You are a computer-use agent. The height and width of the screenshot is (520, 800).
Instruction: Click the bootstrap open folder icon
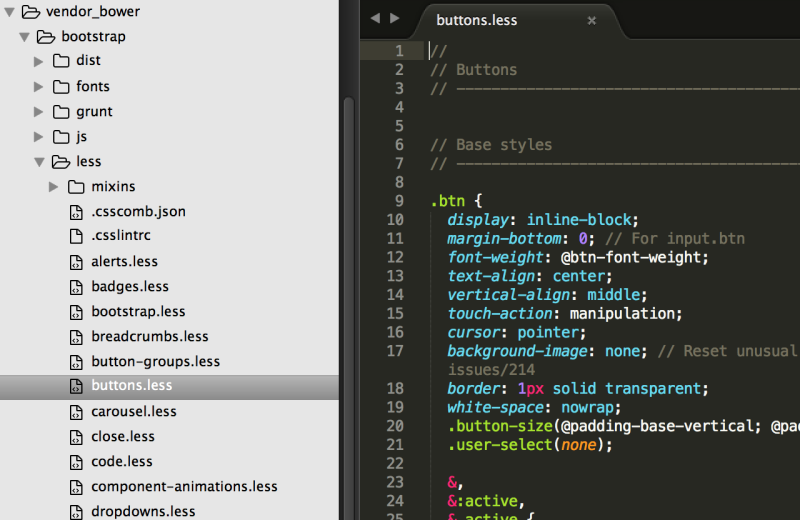46,37
